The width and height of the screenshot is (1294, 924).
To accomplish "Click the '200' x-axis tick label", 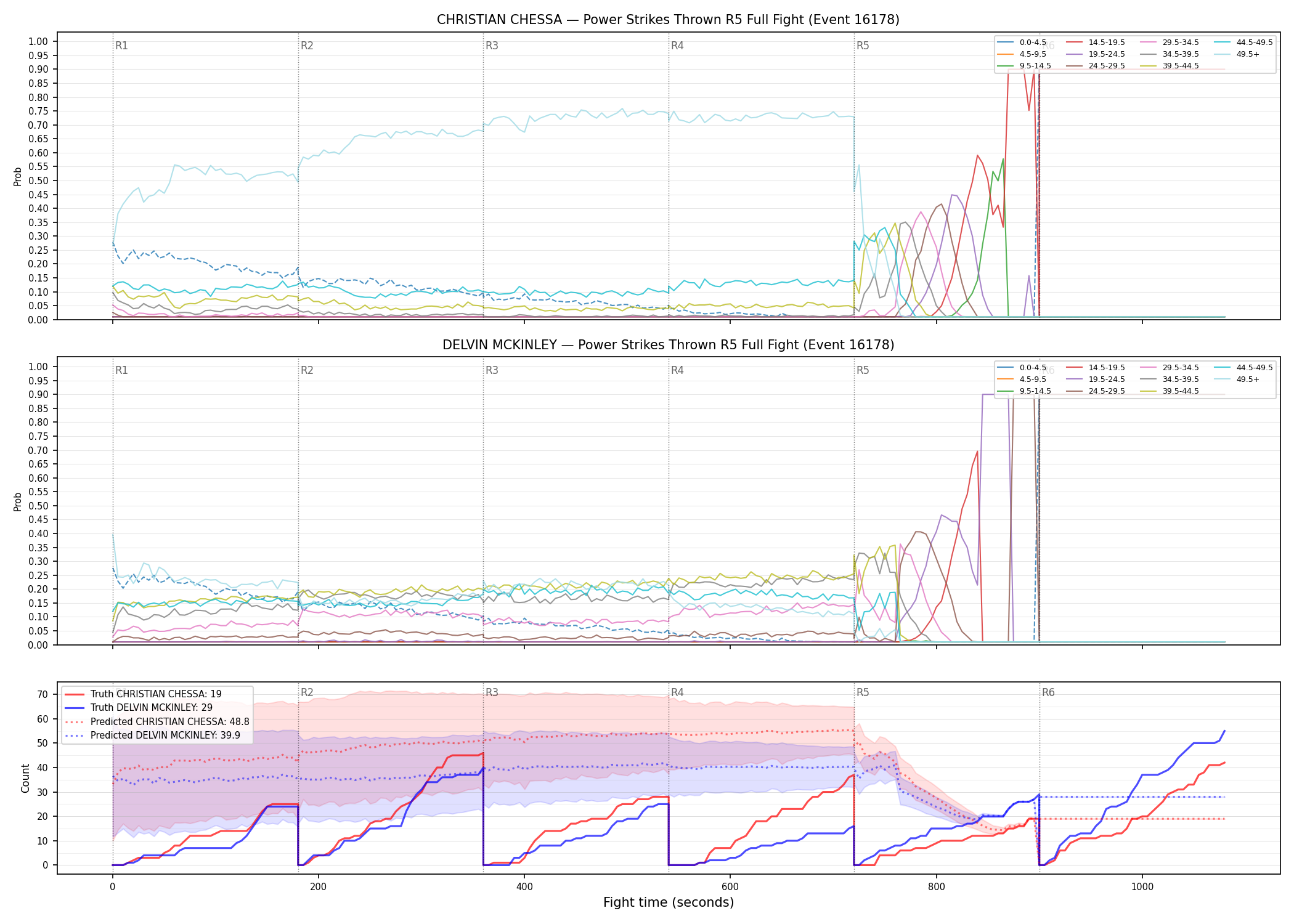I will (318, 887).
